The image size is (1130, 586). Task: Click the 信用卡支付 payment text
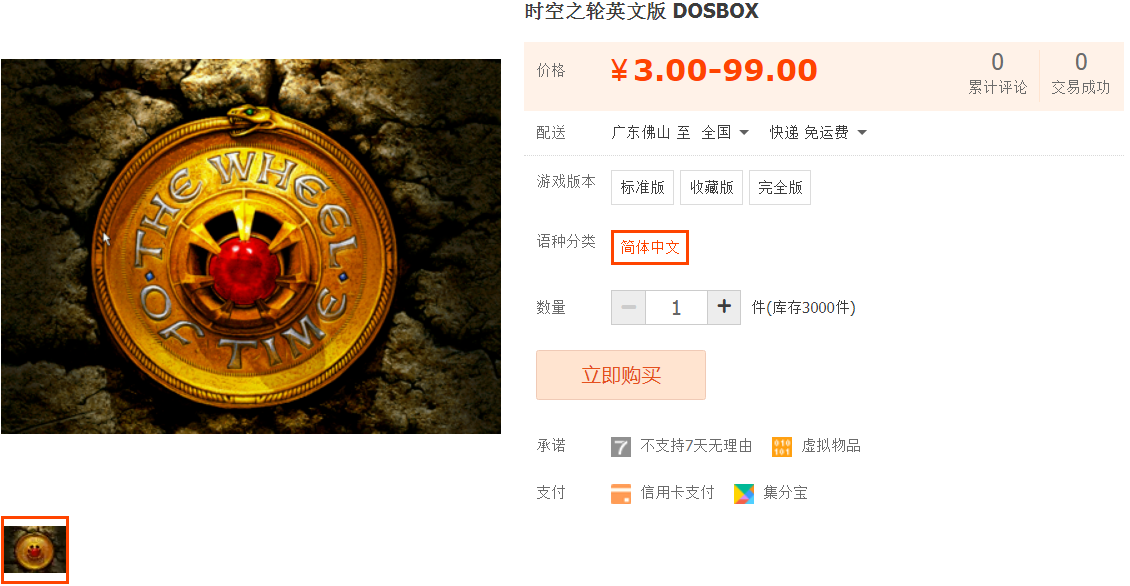click(x=677, y=493)
